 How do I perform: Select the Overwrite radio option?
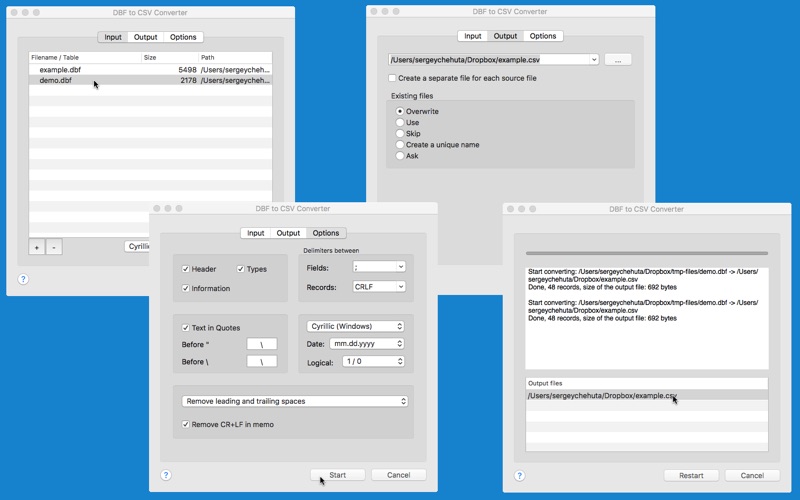coord(400,111)
